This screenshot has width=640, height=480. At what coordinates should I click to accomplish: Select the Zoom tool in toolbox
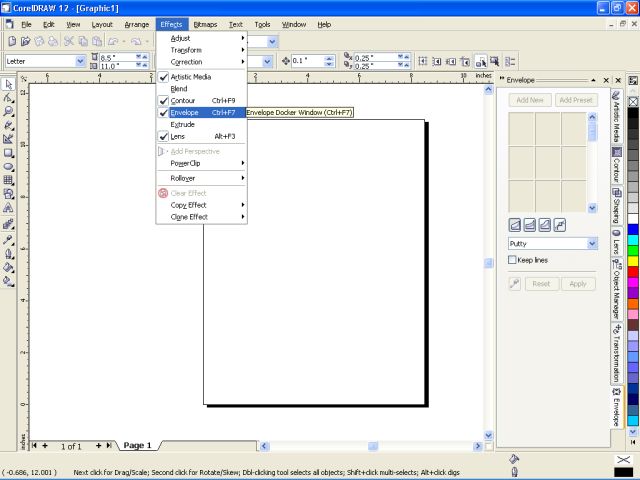coord(8,111)
